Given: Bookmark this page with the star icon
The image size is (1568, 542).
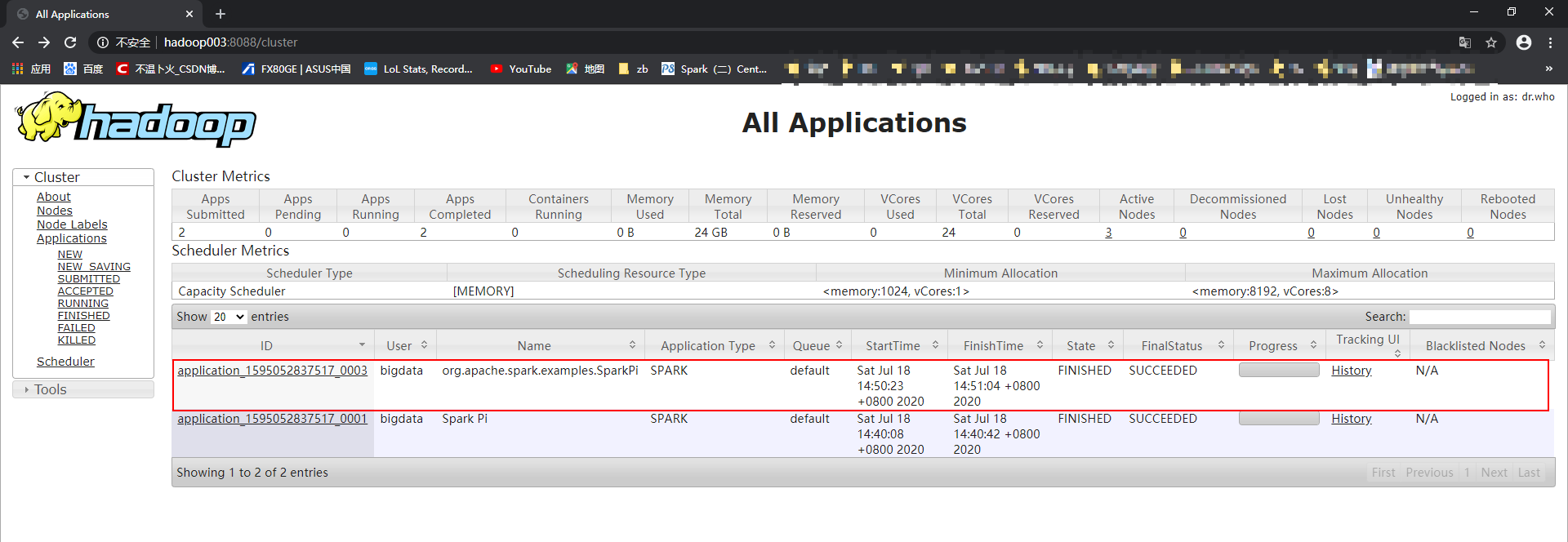Looking at the screenshot, I should [1491, 42].
